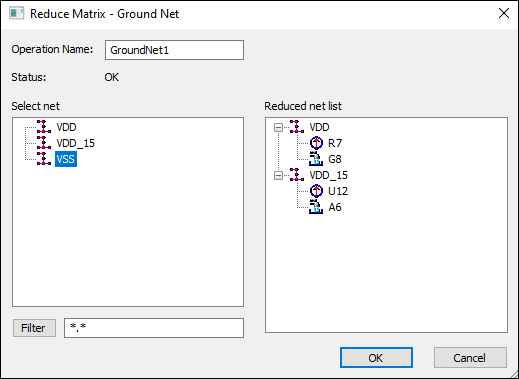The height and width of the screenshot is (379, 519).
Task: Select VDD in the Select net tree
Action: point(66,127)
